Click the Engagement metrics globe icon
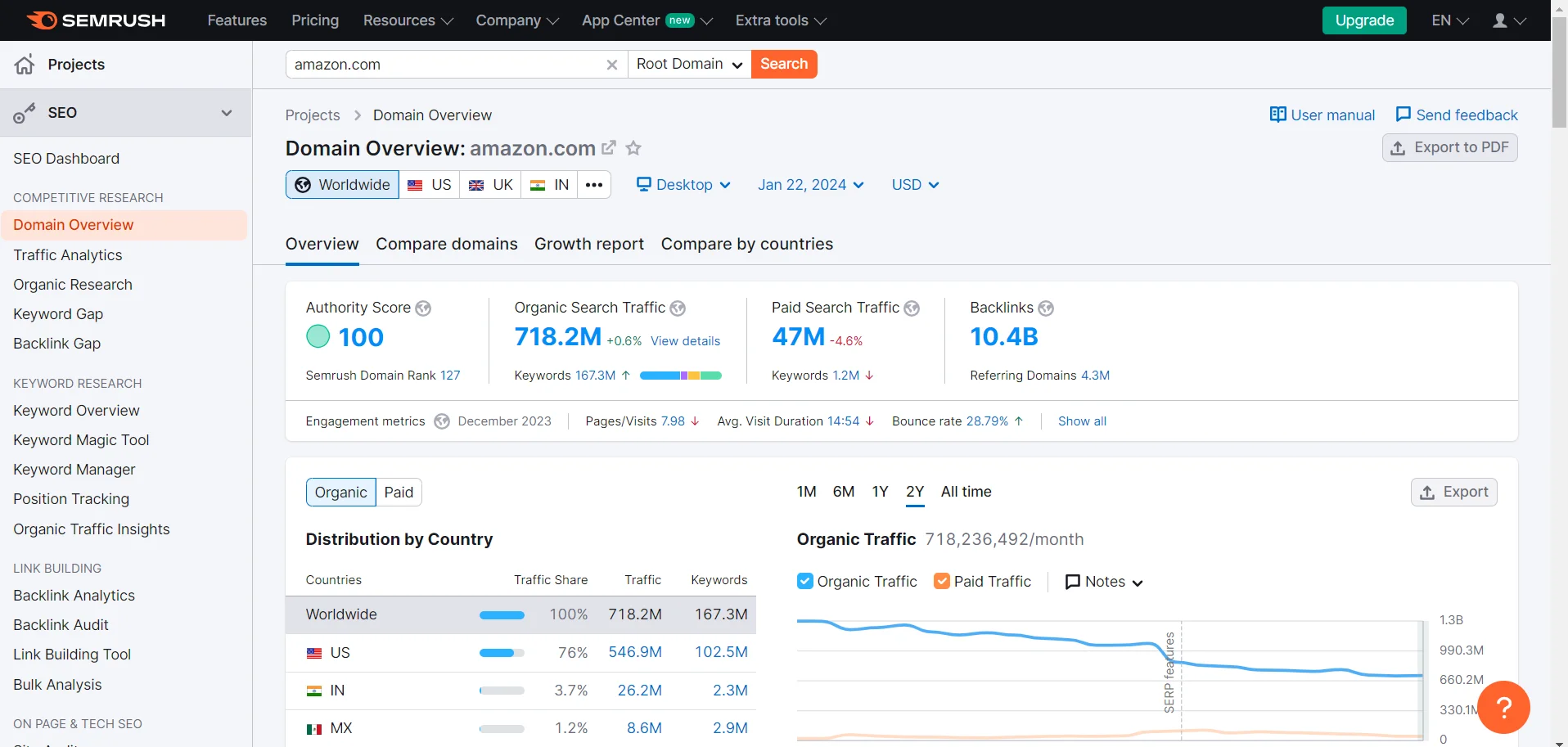Viewport: 1568px width, 747px height. point(442,421)
